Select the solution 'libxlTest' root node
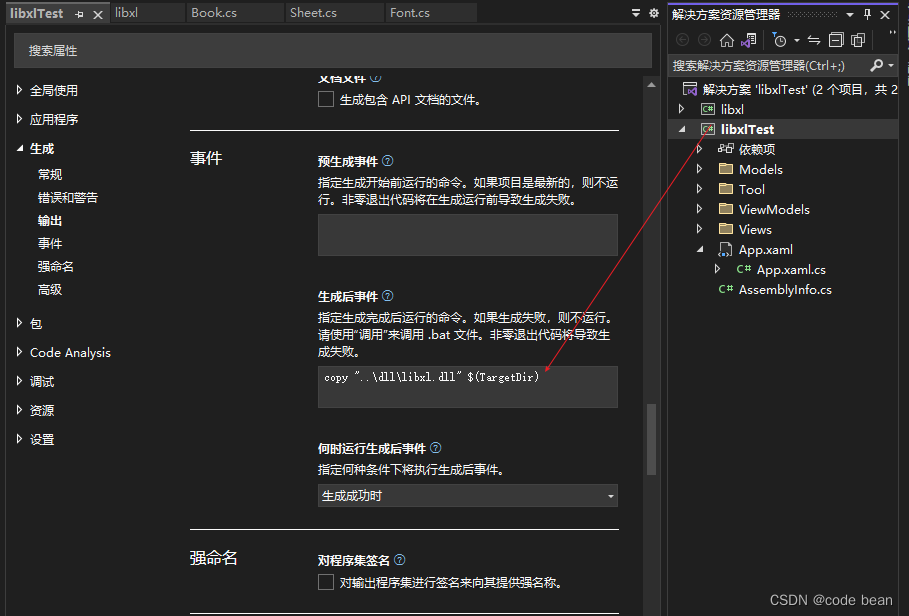The width and height of the screenshot is (909, 616). (791, 89)
